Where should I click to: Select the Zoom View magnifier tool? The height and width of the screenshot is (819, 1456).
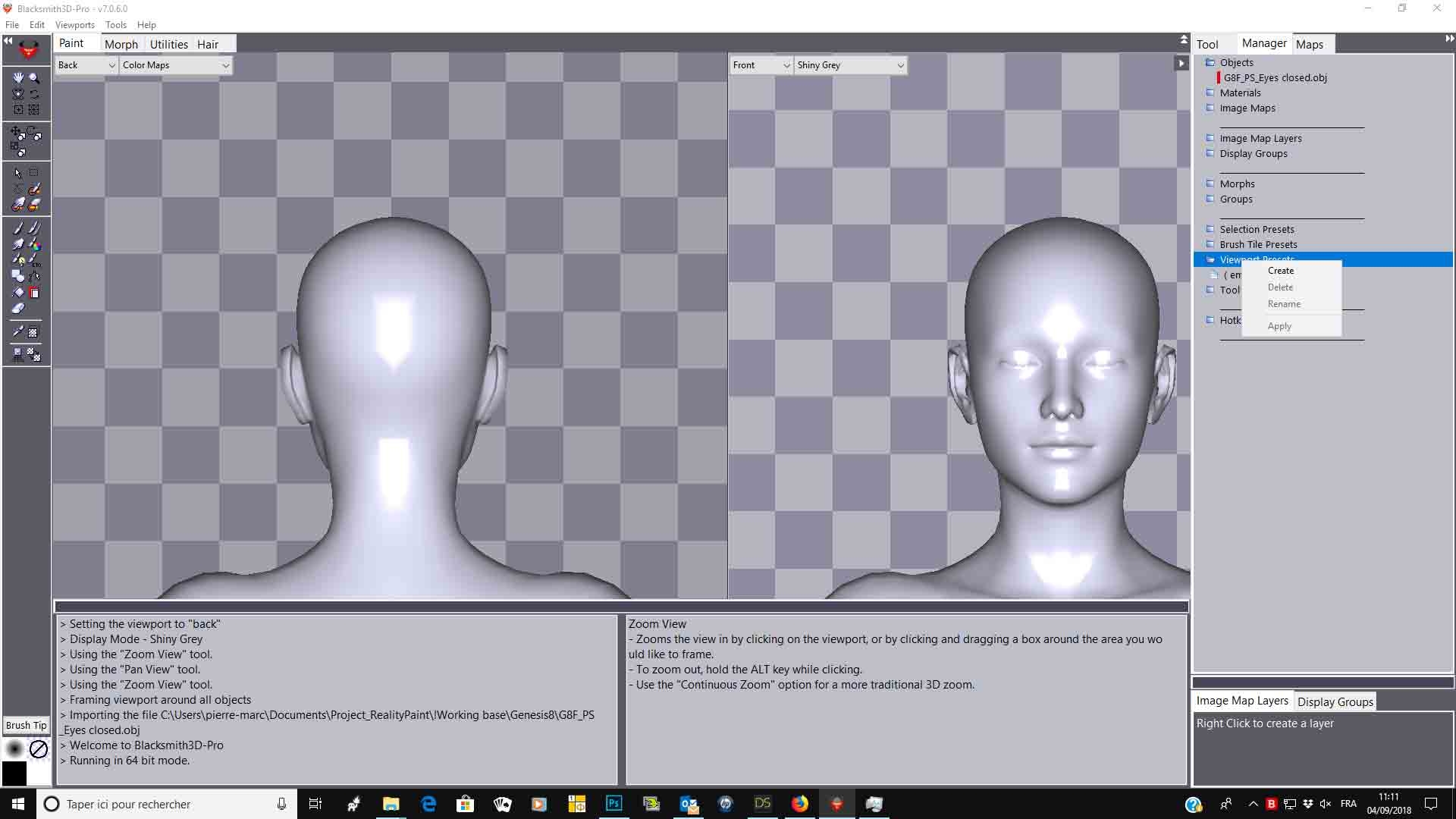click(x=34, y=77)
